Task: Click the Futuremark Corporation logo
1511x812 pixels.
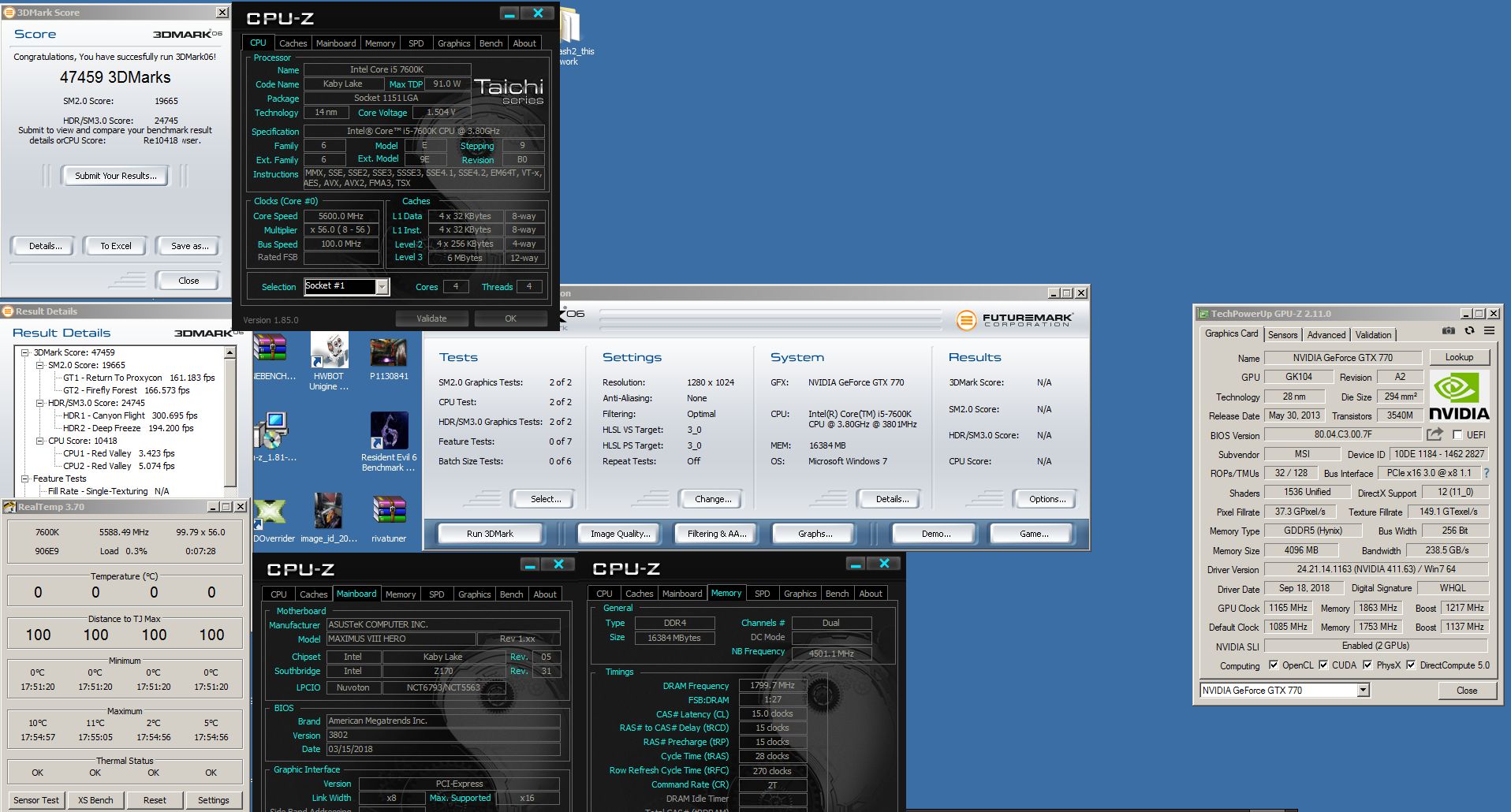Action: pos(1014,320)
